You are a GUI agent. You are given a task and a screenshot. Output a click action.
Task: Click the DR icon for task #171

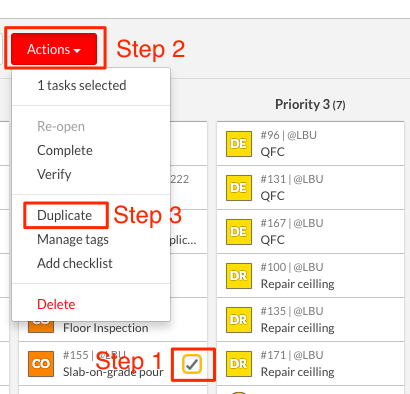(x=239, y=364)
